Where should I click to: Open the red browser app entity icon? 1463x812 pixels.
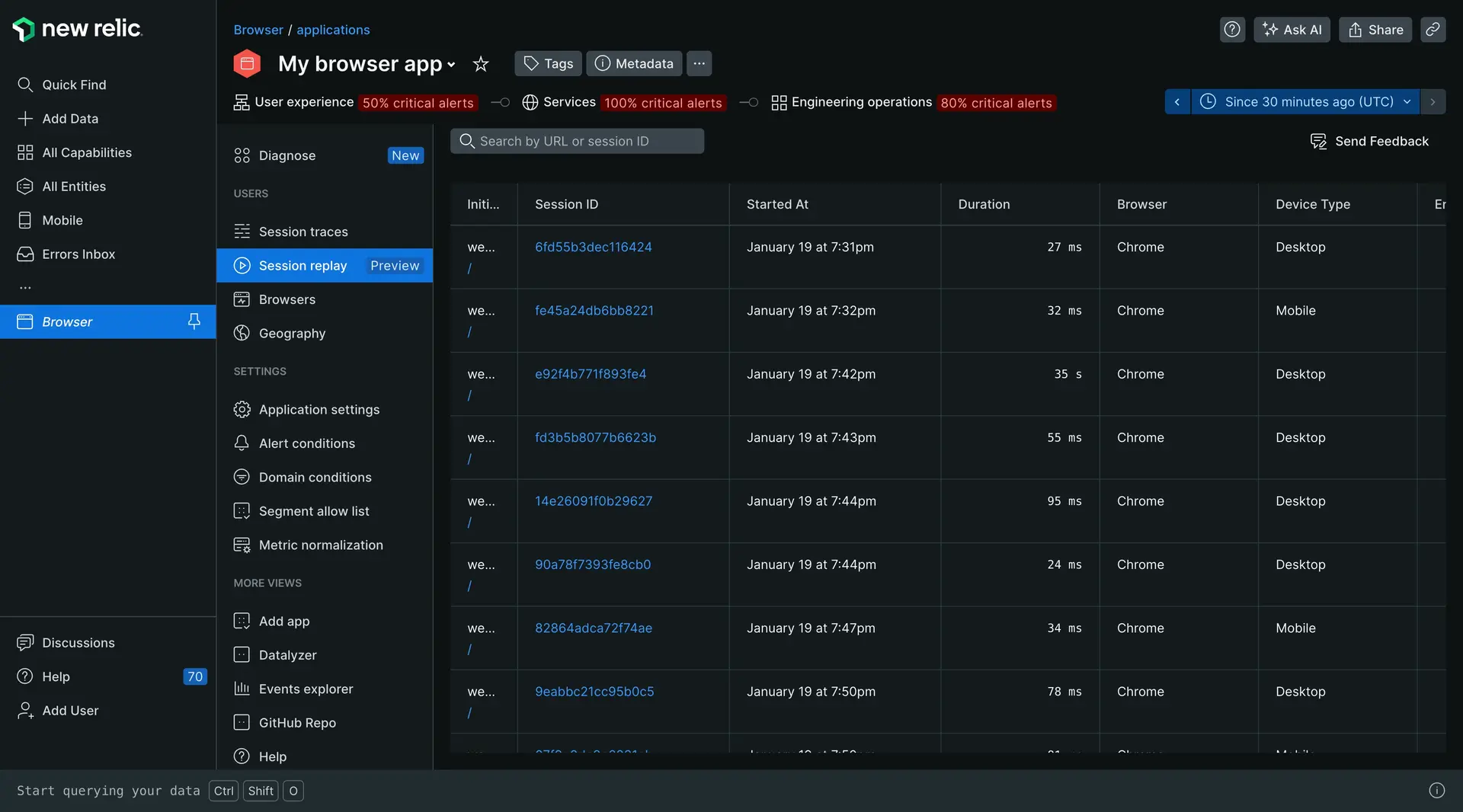pos(247,64)
